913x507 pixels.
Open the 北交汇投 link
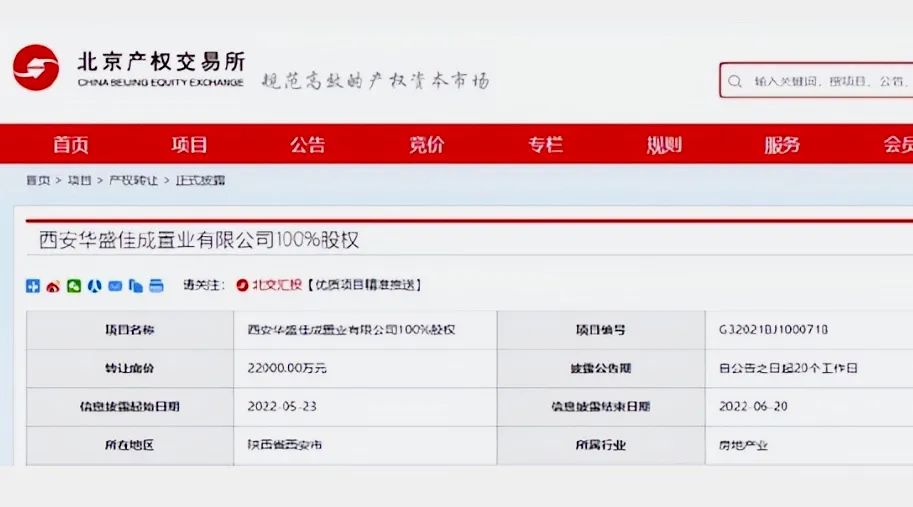277,285
